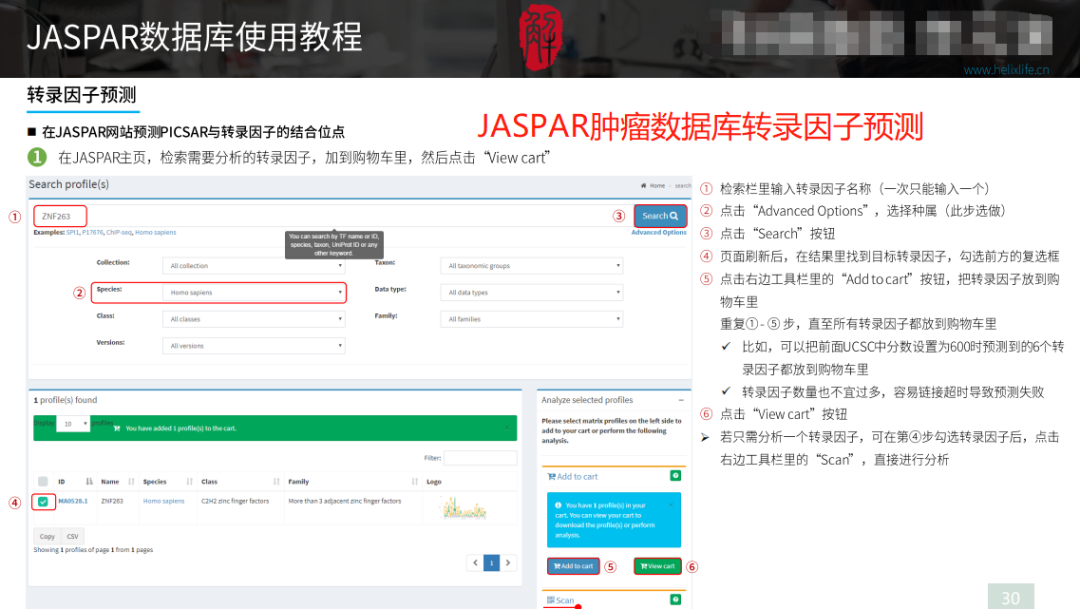Open the Family dropdown showing All families

pyautogui.click(x=532, y=319)
